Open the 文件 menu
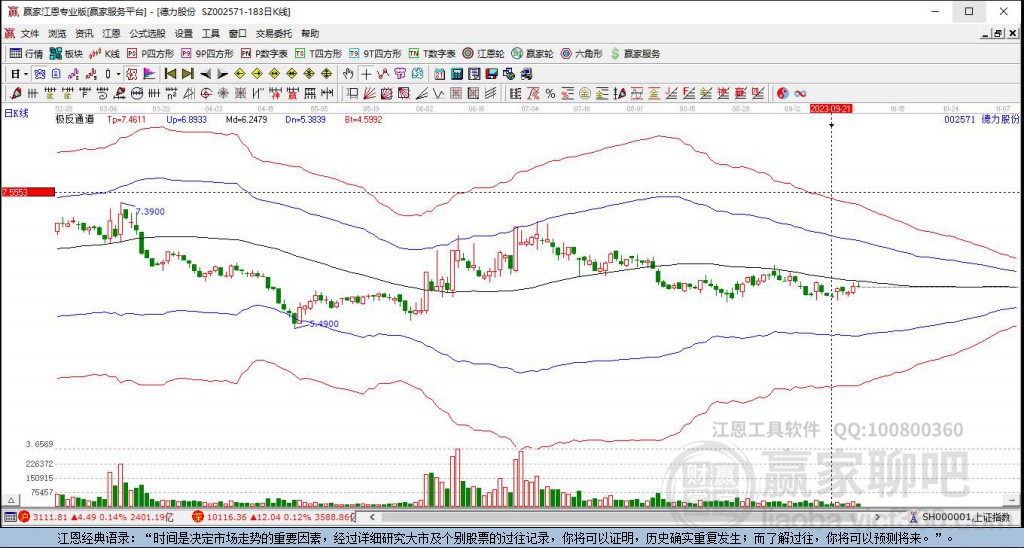 30,33
